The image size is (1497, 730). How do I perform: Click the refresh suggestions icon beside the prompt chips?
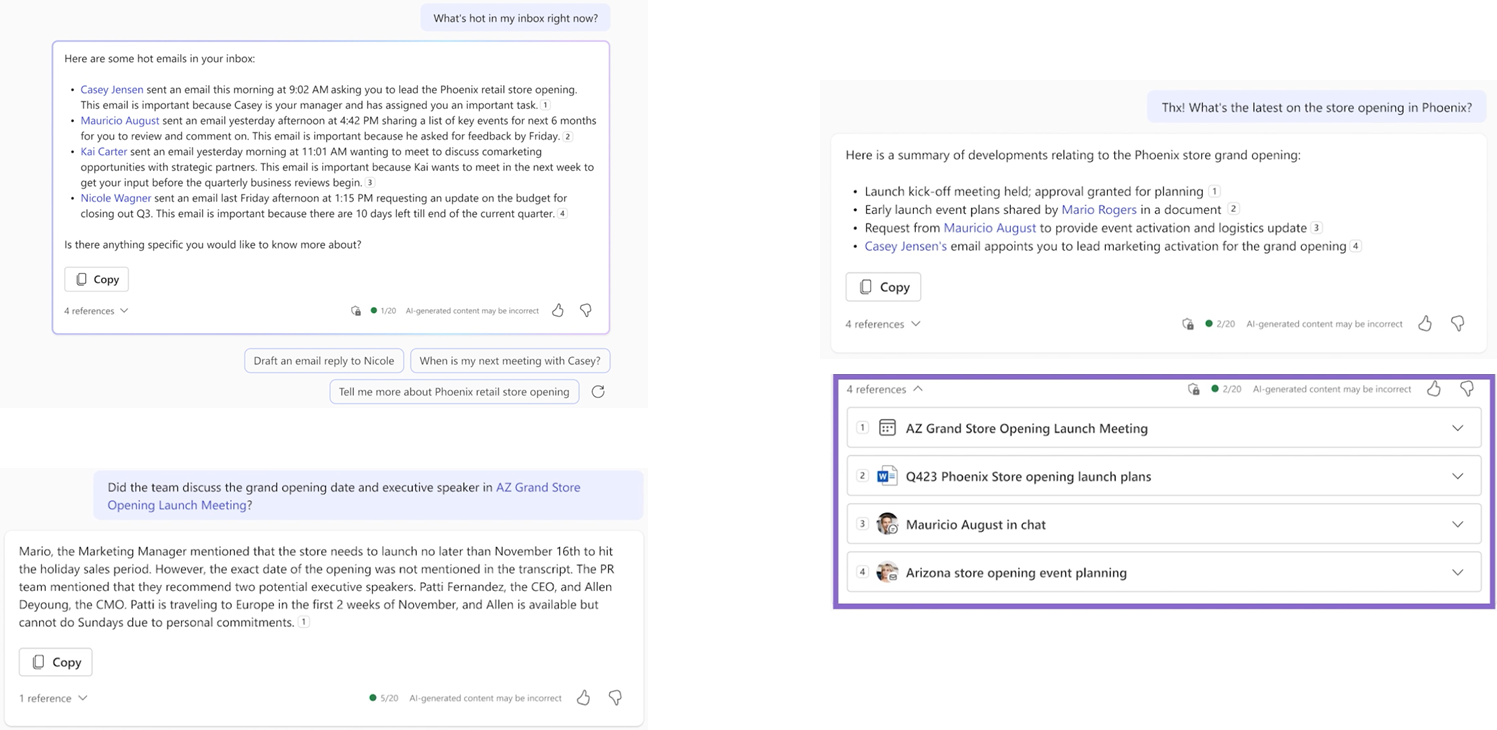pyautogui.click(x=598, y=392)
